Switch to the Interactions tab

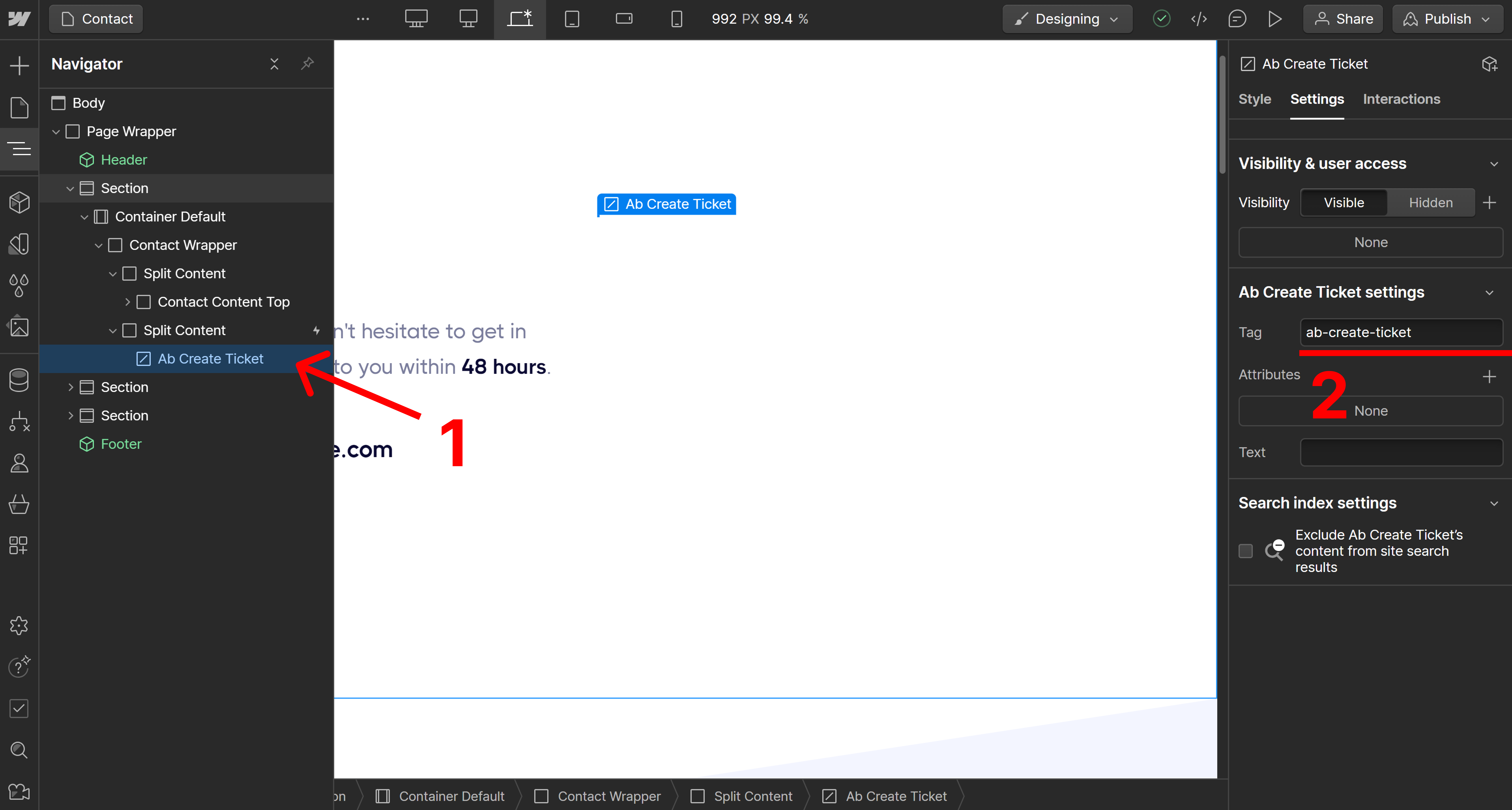tap(1402, 99)
